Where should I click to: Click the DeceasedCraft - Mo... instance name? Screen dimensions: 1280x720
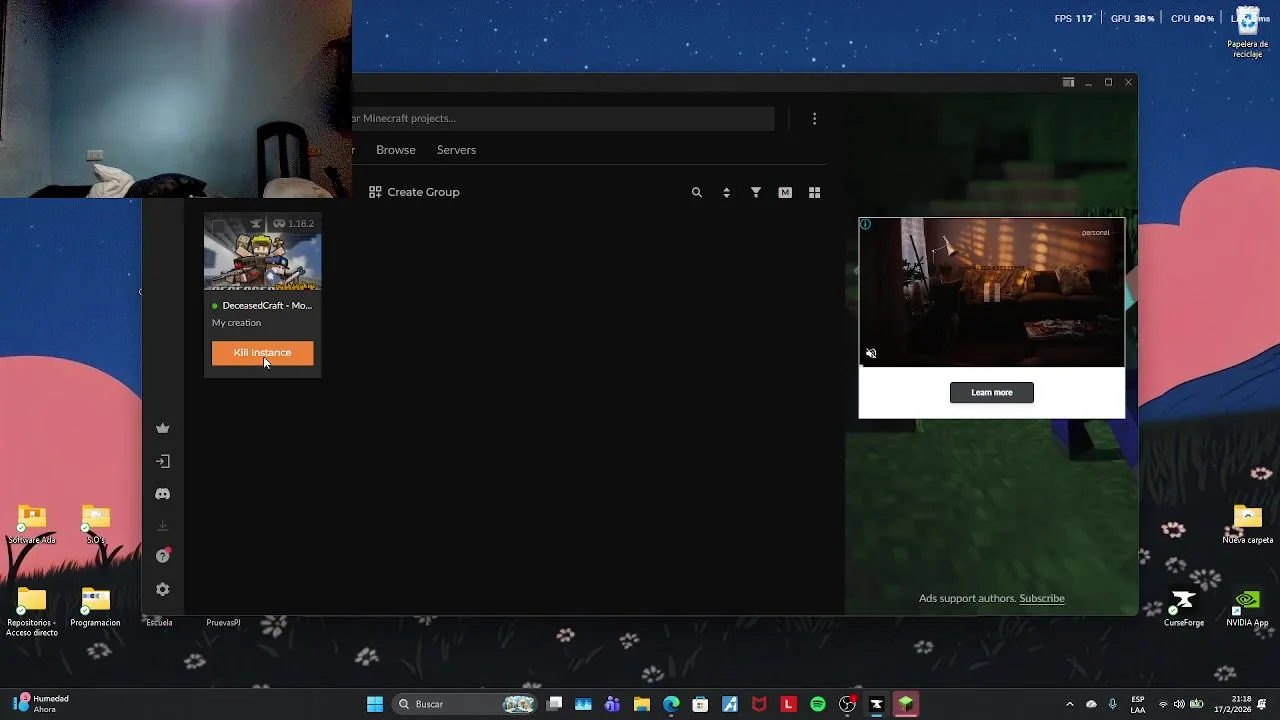(x=267, y=306)
